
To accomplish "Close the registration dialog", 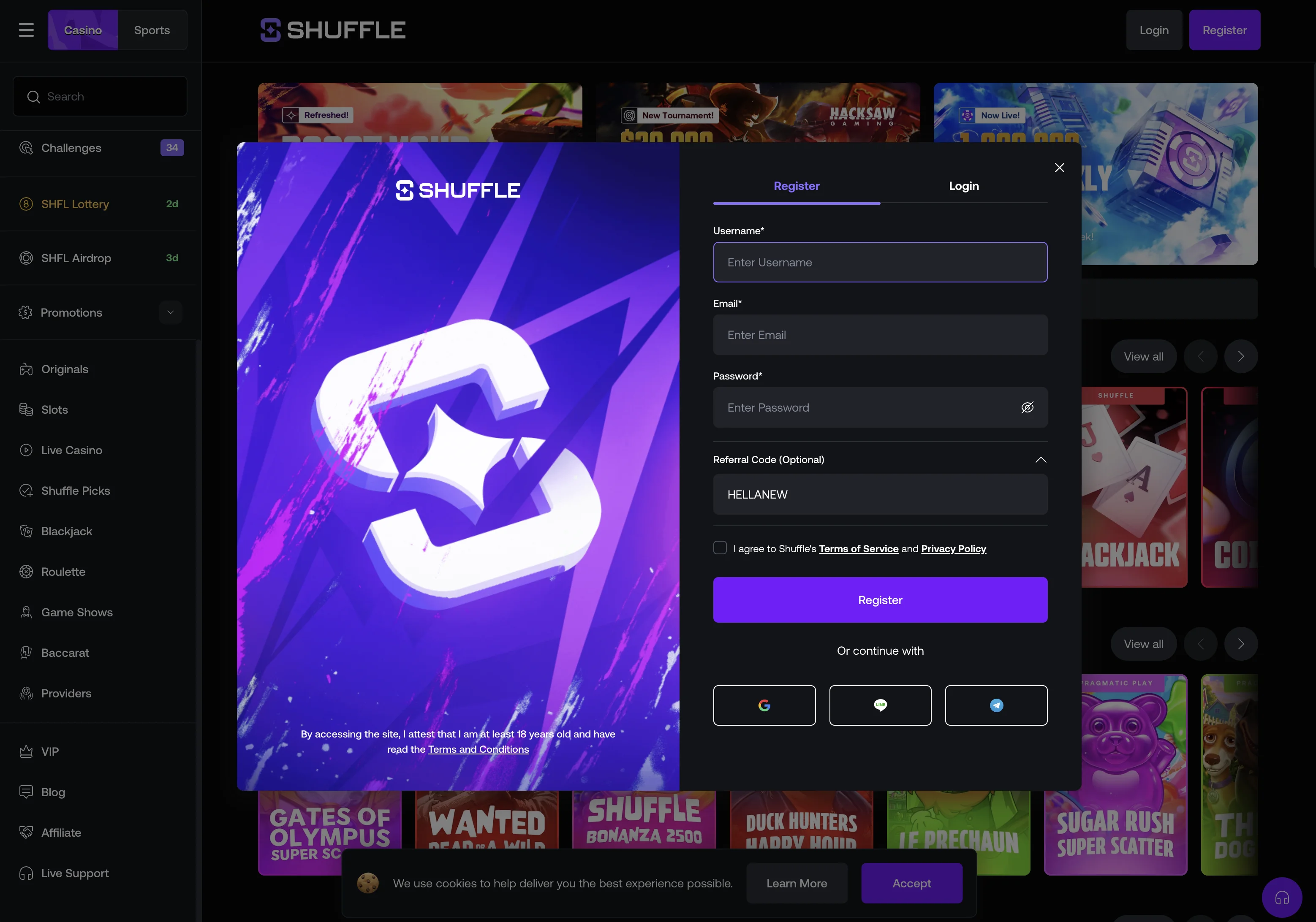I will pos(1059,167).
